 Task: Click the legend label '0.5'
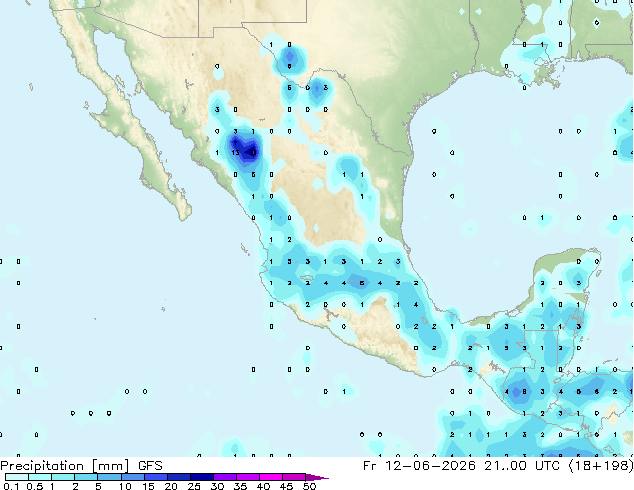[x=35, y=486]
